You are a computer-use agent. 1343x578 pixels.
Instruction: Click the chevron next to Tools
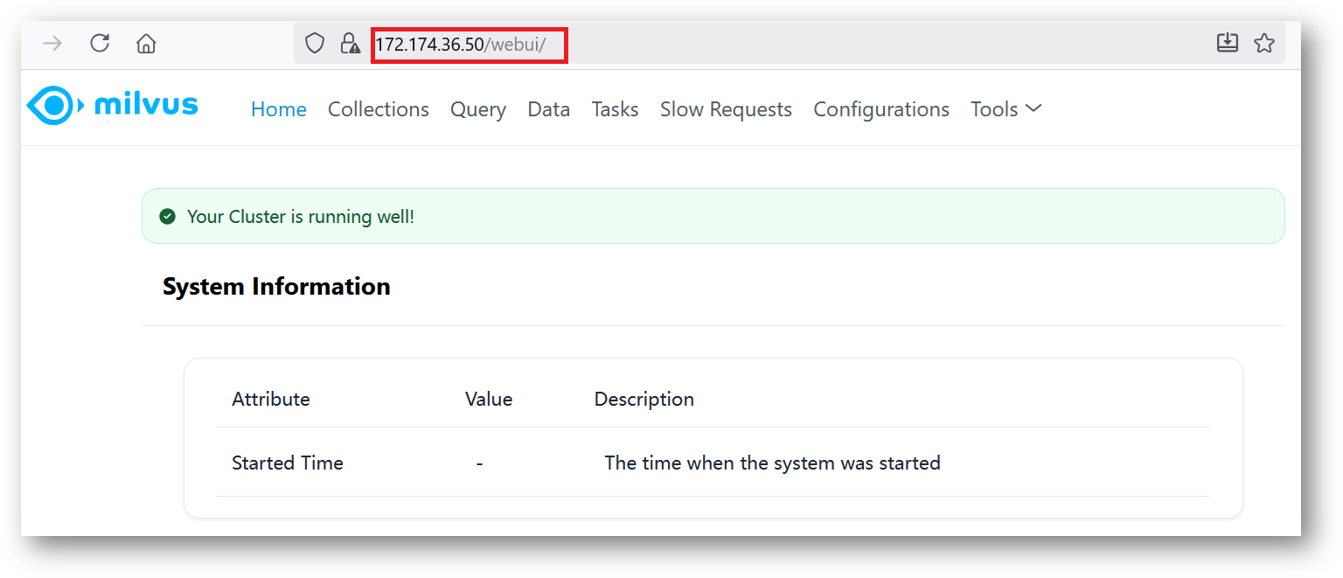1033,110
